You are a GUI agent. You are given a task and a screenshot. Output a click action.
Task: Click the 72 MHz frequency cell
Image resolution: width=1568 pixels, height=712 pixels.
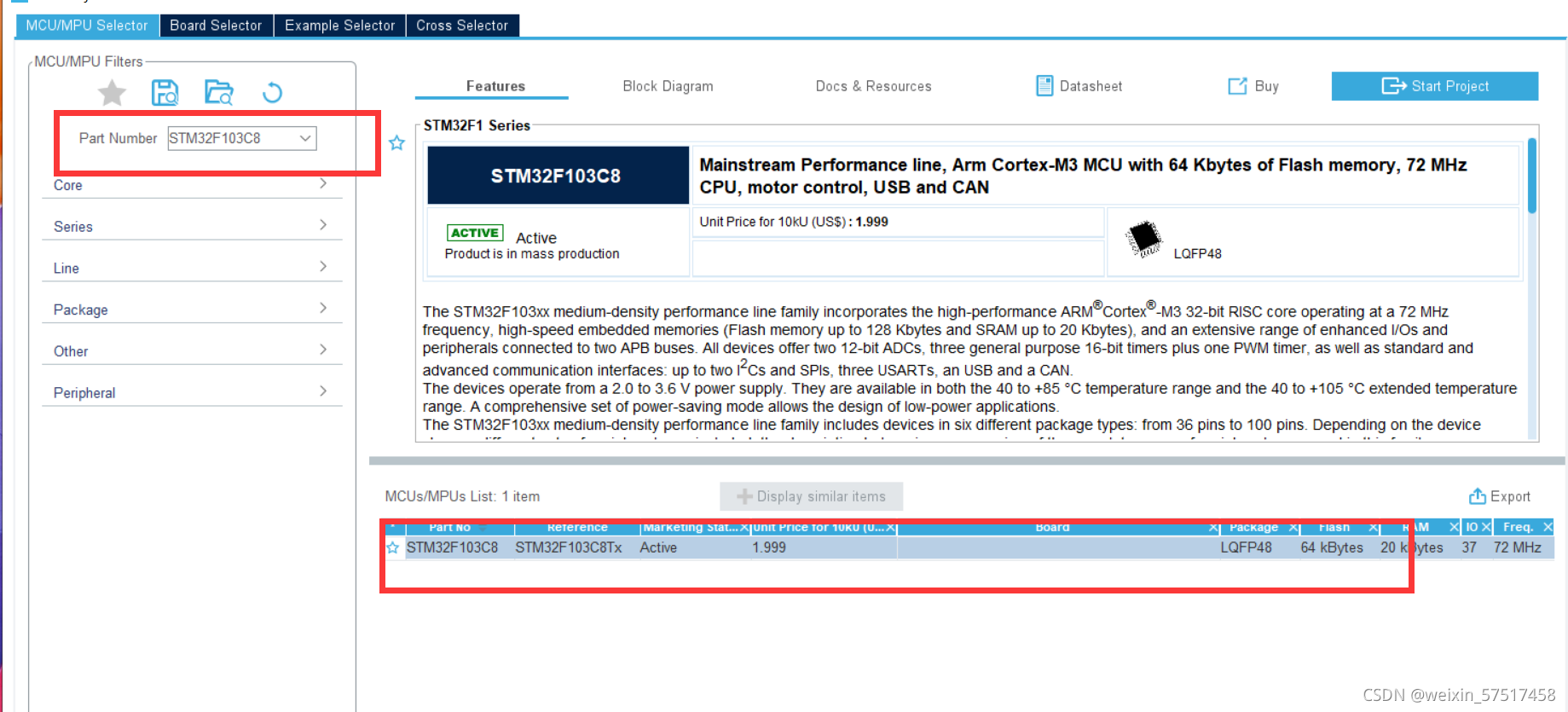[x=1517, y=547]
